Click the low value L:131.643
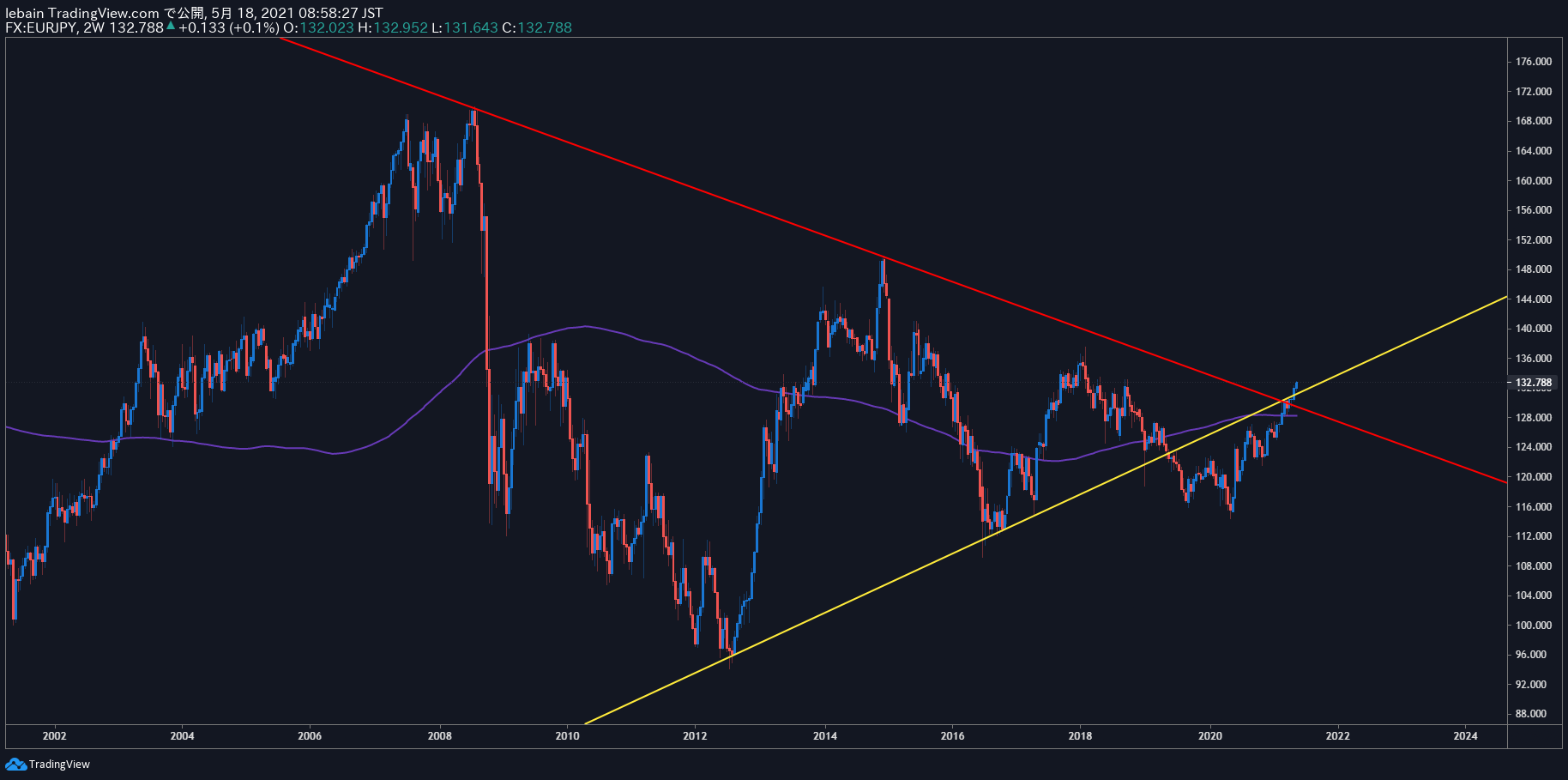Image resolution: width=1568 pixels, height=780 pixels. (x=464, y=27)
